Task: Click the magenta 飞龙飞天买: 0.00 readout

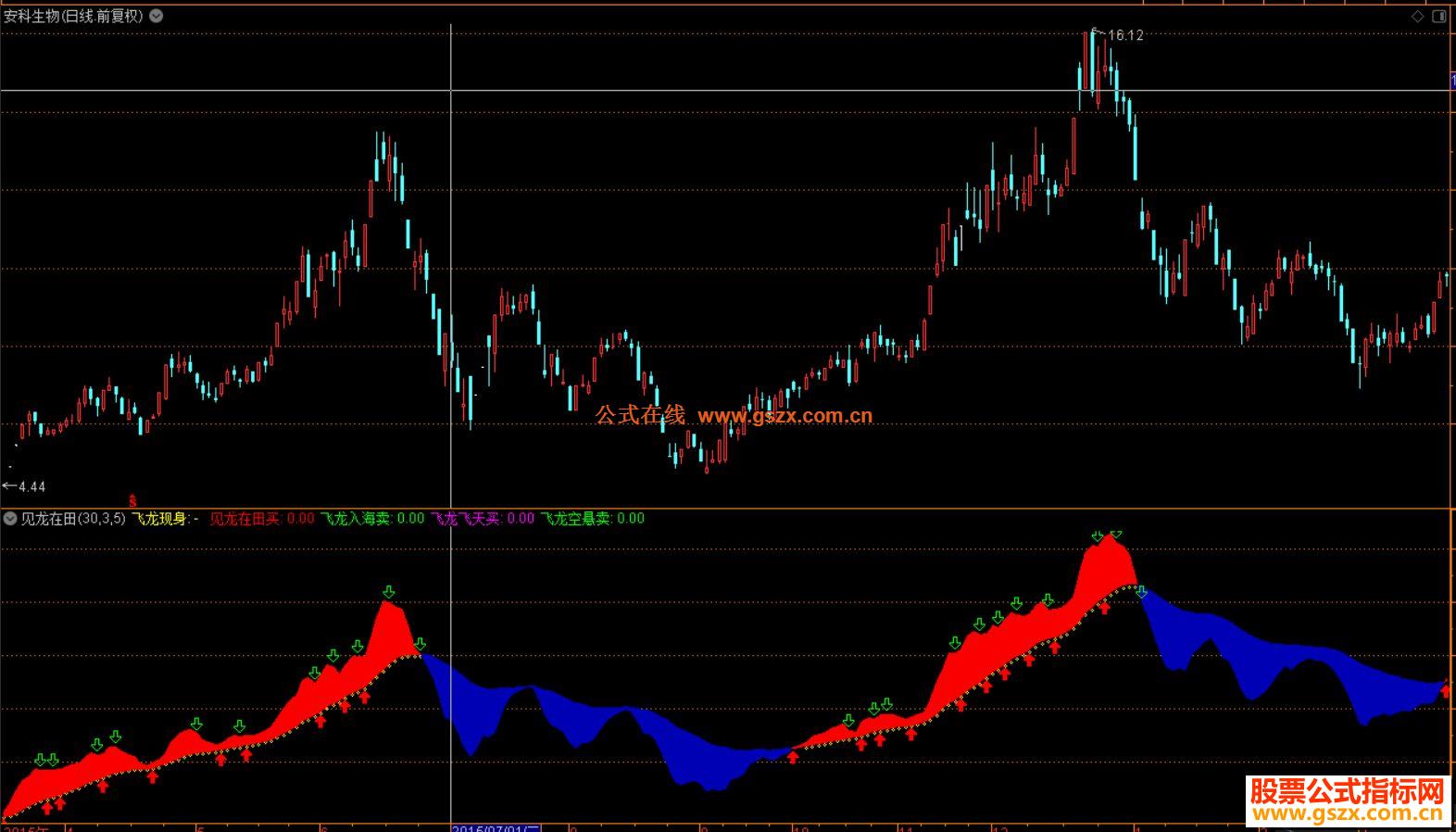Action: [483, 519]
